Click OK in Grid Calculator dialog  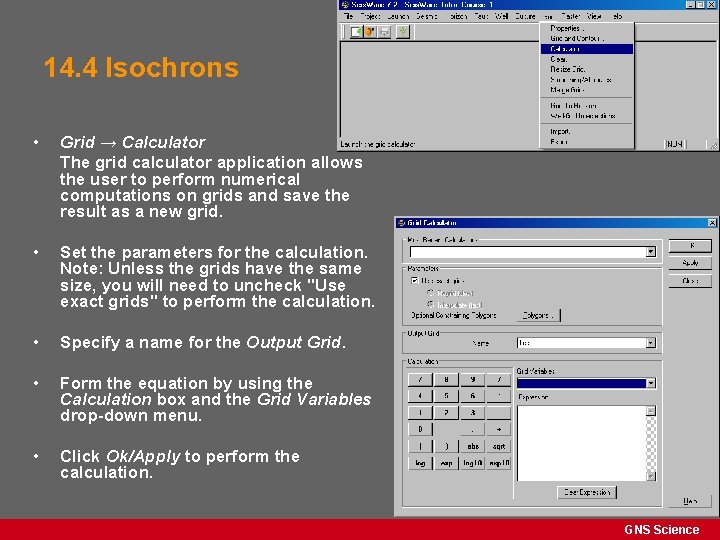690,246
